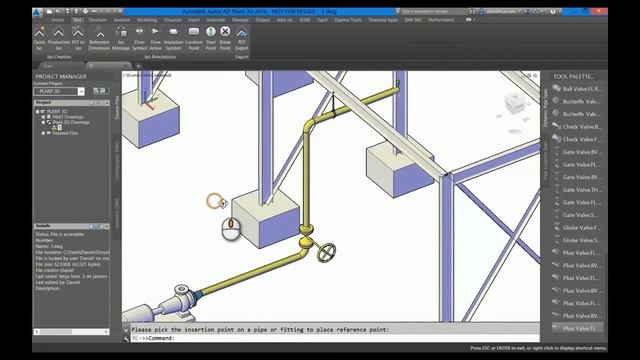The image size is (640, 360).
Task: Click the ViewCube in the drawing viewport
Action: click(515, 103)
